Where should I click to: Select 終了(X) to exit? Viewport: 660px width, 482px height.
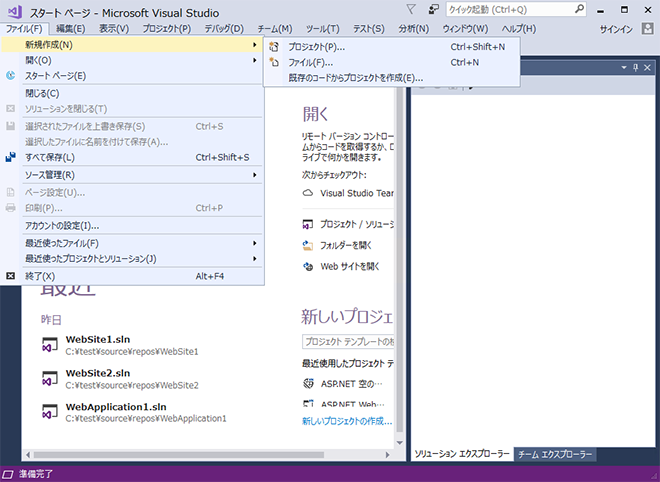pos(132,276)
